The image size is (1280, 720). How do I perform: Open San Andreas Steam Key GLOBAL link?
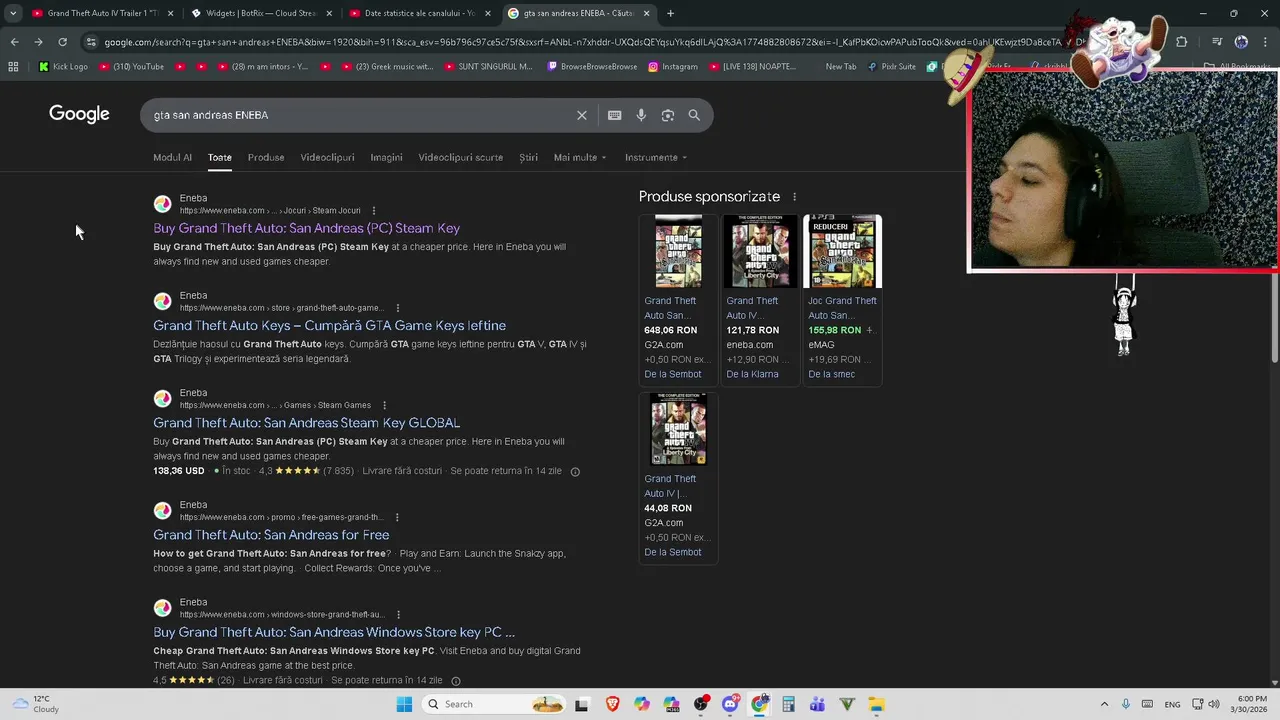[x=306, y=422]
